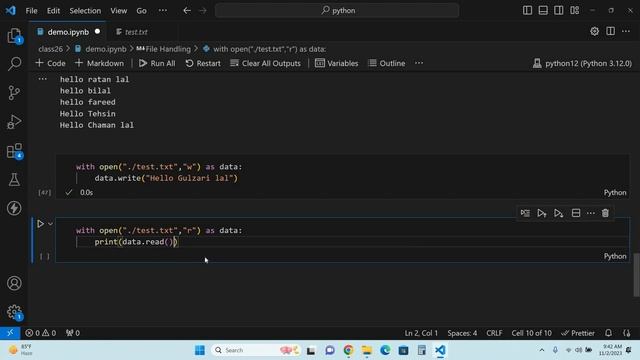Expand the collapsed output ellipsis beside hello ratan lal
The image size is (640, 360).
click(42, 79)
